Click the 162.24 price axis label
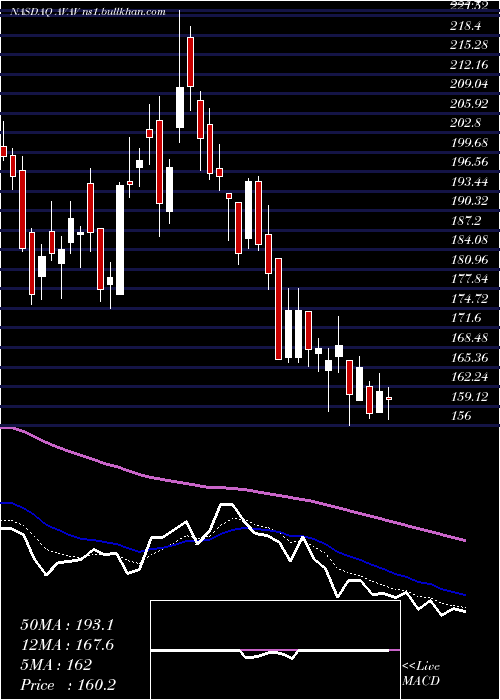The image size is (500, 700). click(469, 377)
